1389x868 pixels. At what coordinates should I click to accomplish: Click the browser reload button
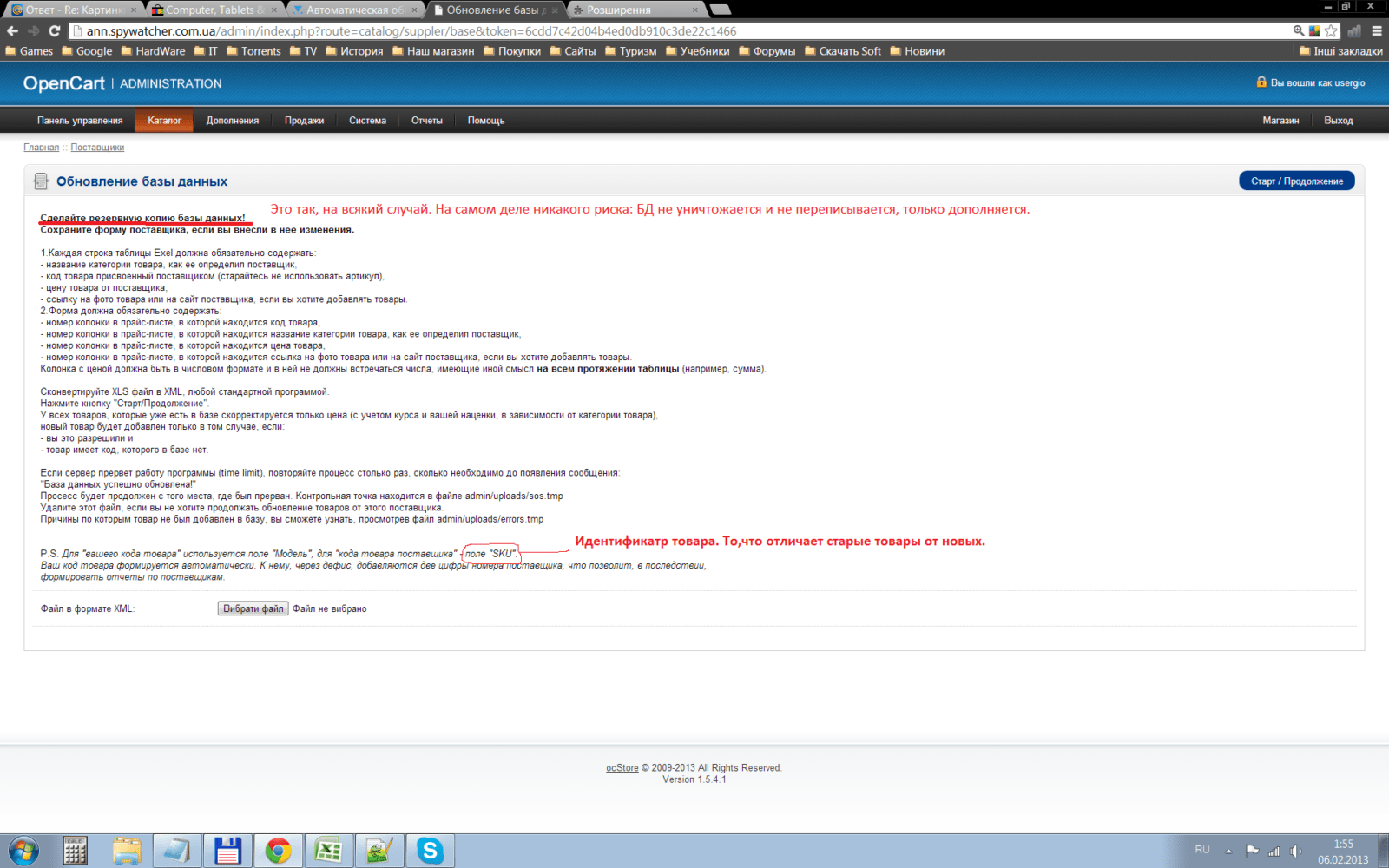click(x=54, y=31)
